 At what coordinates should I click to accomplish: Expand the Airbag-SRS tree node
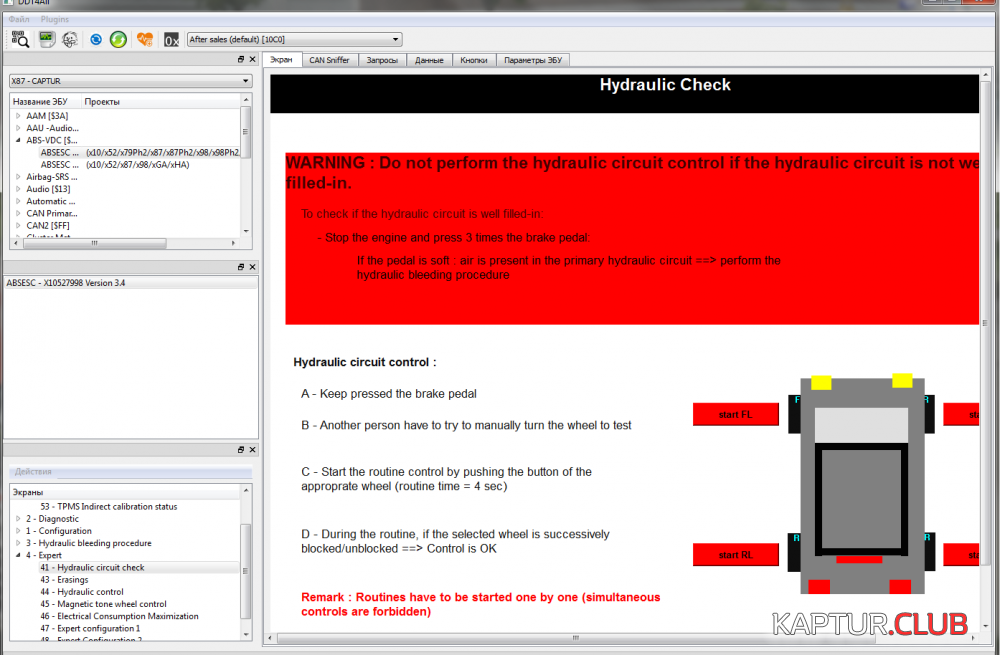pos(18,177)
